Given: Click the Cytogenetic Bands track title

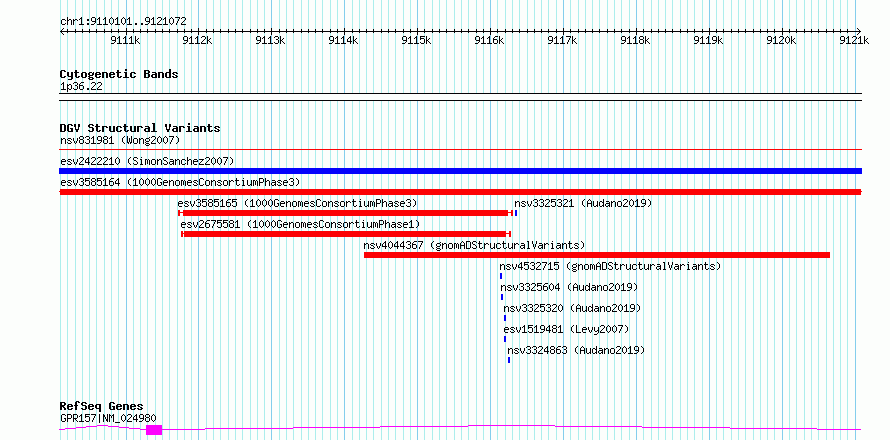Looking at the screenshot, I should 119,74.
